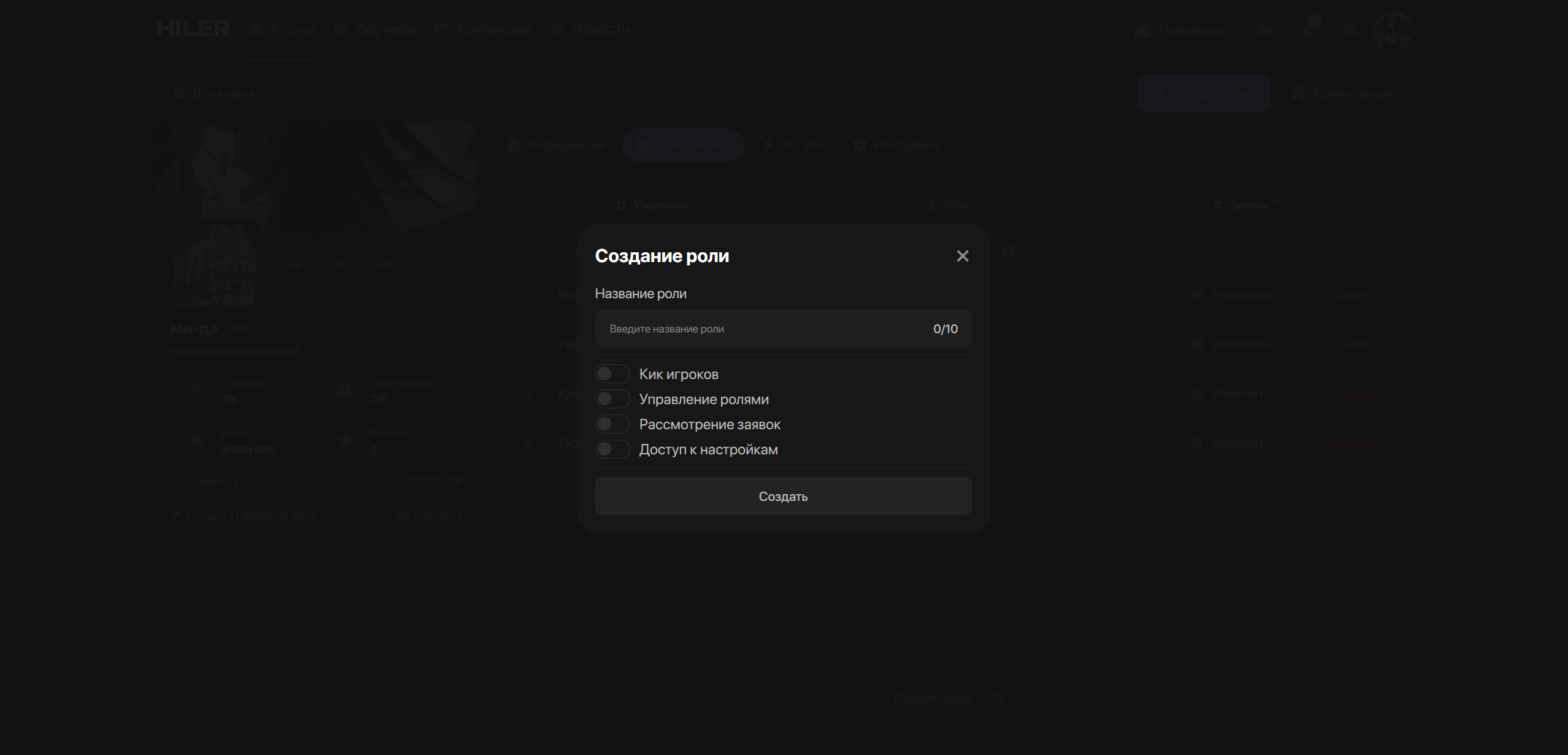Switch to the Услуги tab
The image size is (1568, 755).
click(793, 145)
